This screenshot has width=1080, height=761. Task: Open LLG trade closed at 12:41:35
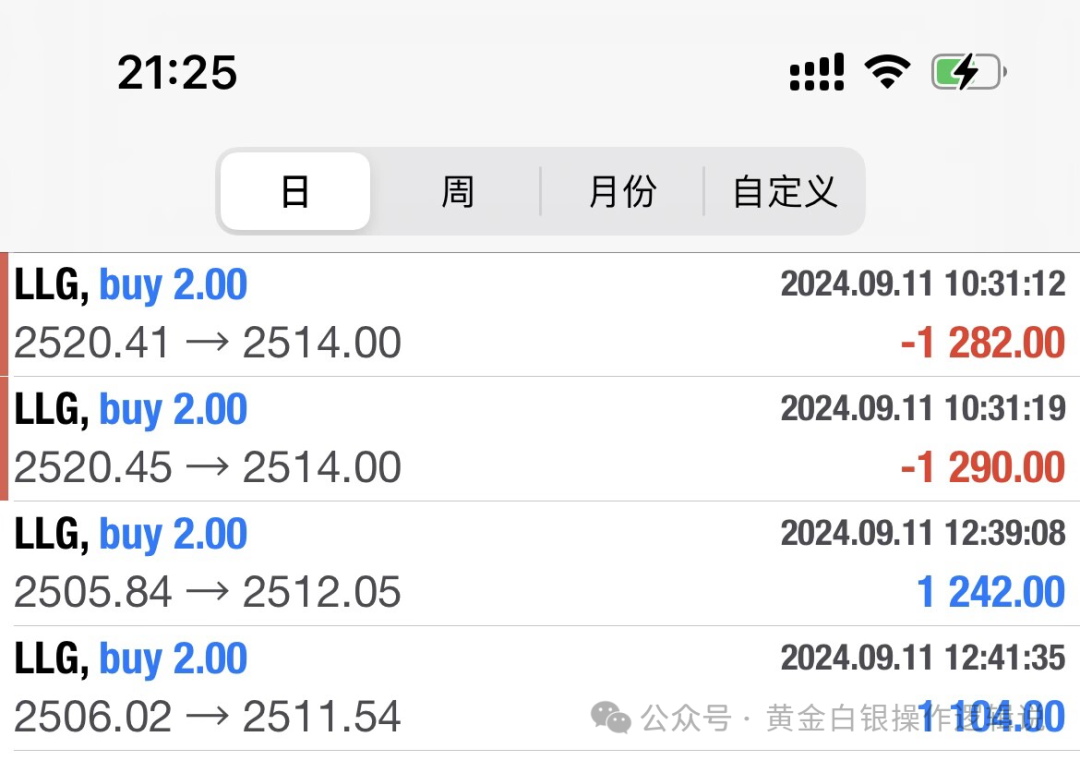click(x=540, y=689)
